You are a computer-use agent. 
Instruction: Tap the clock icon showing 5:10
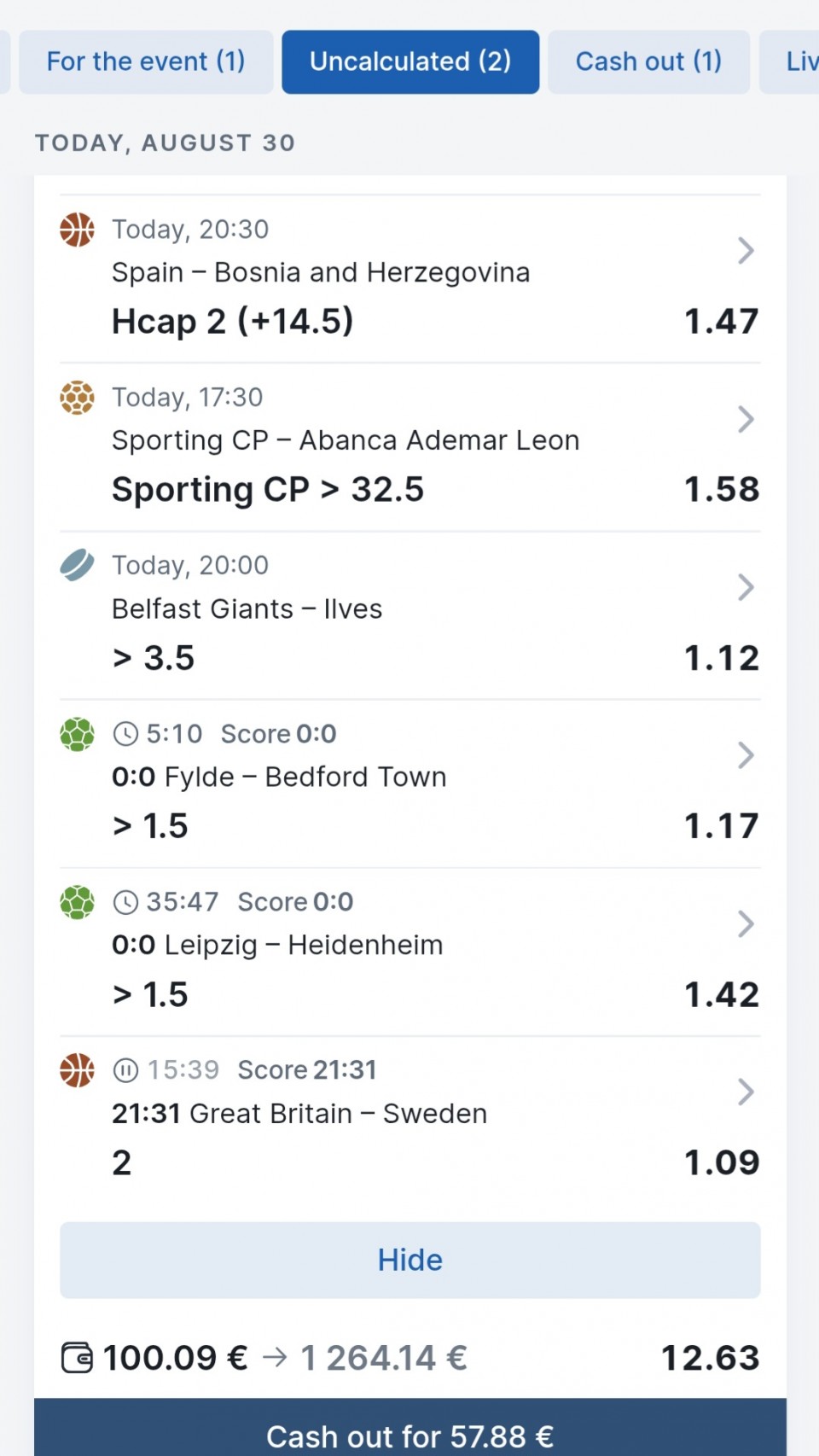click(125, 734)
